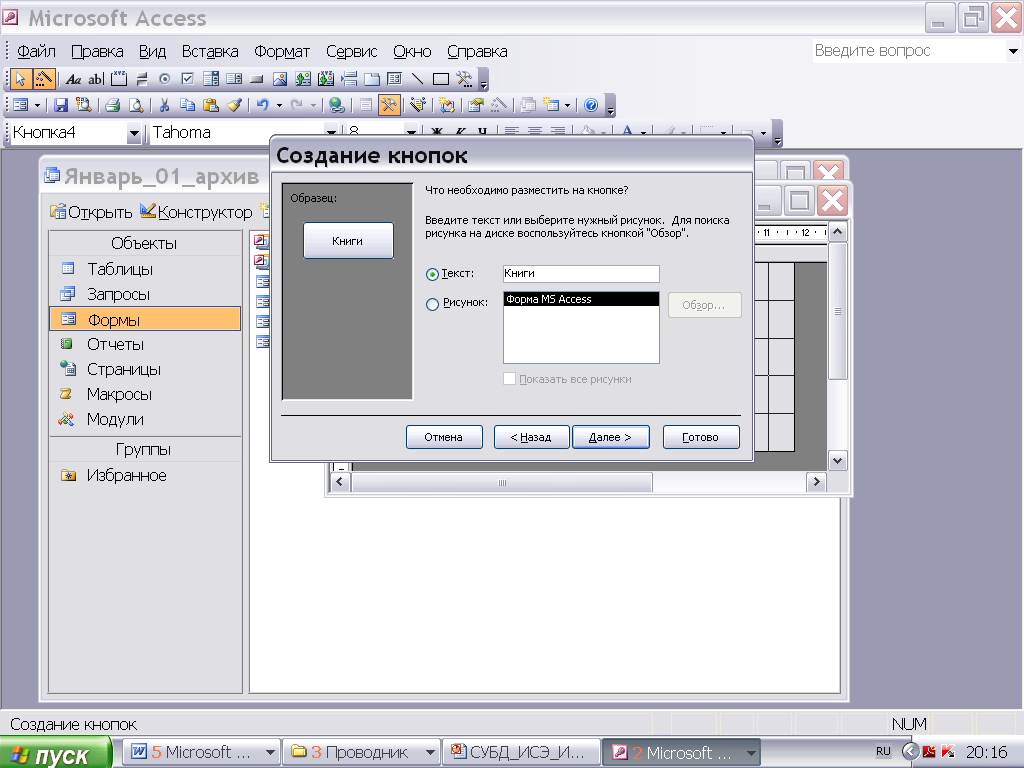The height and width of the screenshot is (768, 1024).
Task: Click Открыть in database window
Action: [91, 212]
